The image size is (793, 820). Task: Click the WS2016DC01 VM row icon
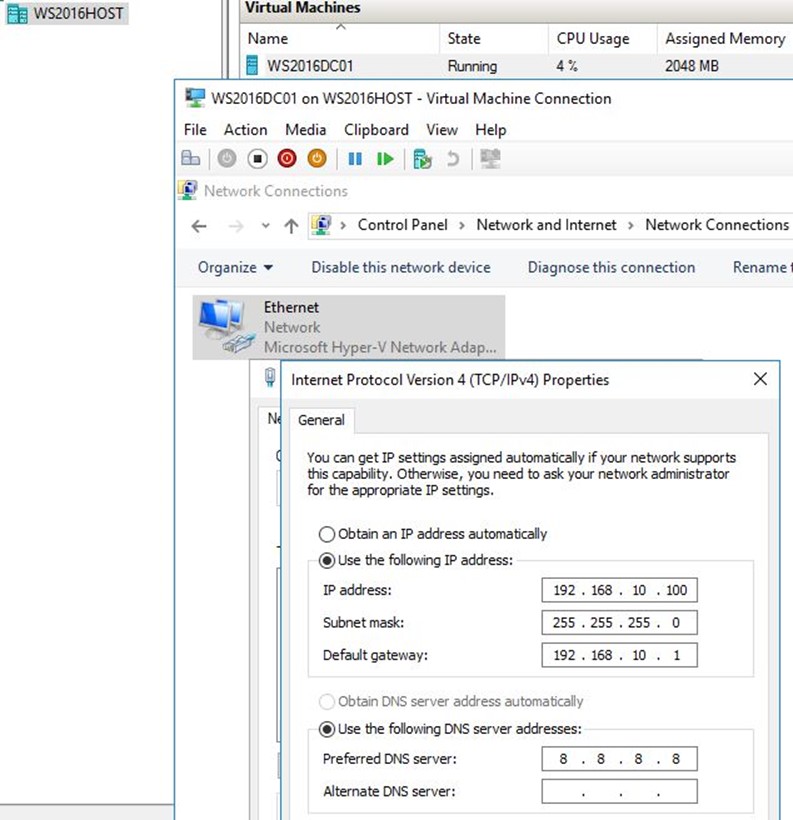coord(252,65)
